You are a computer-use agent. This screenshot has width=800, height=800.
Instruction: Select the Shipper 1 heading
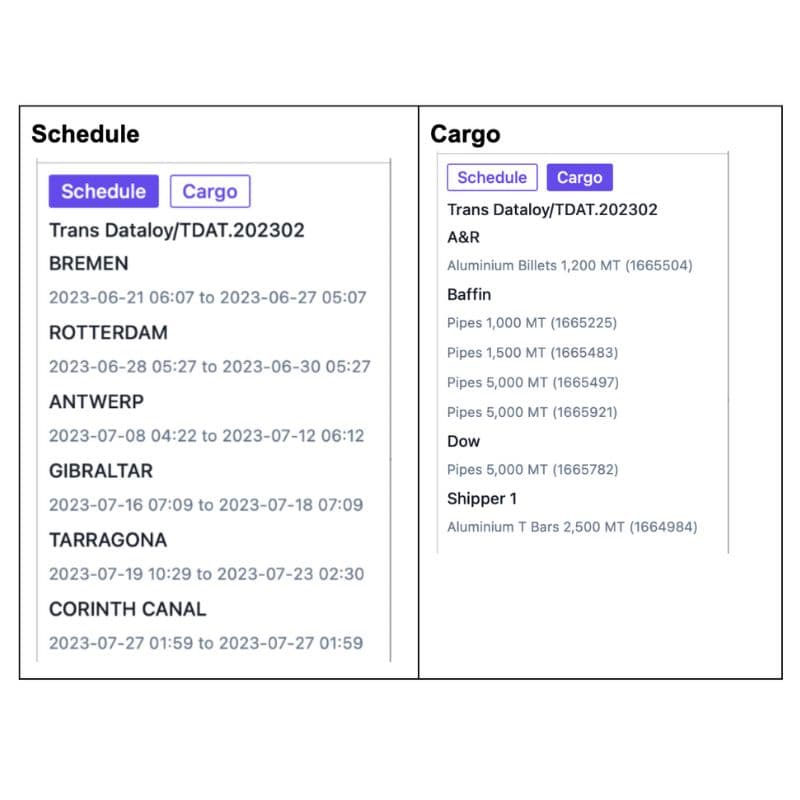(482, 498)
